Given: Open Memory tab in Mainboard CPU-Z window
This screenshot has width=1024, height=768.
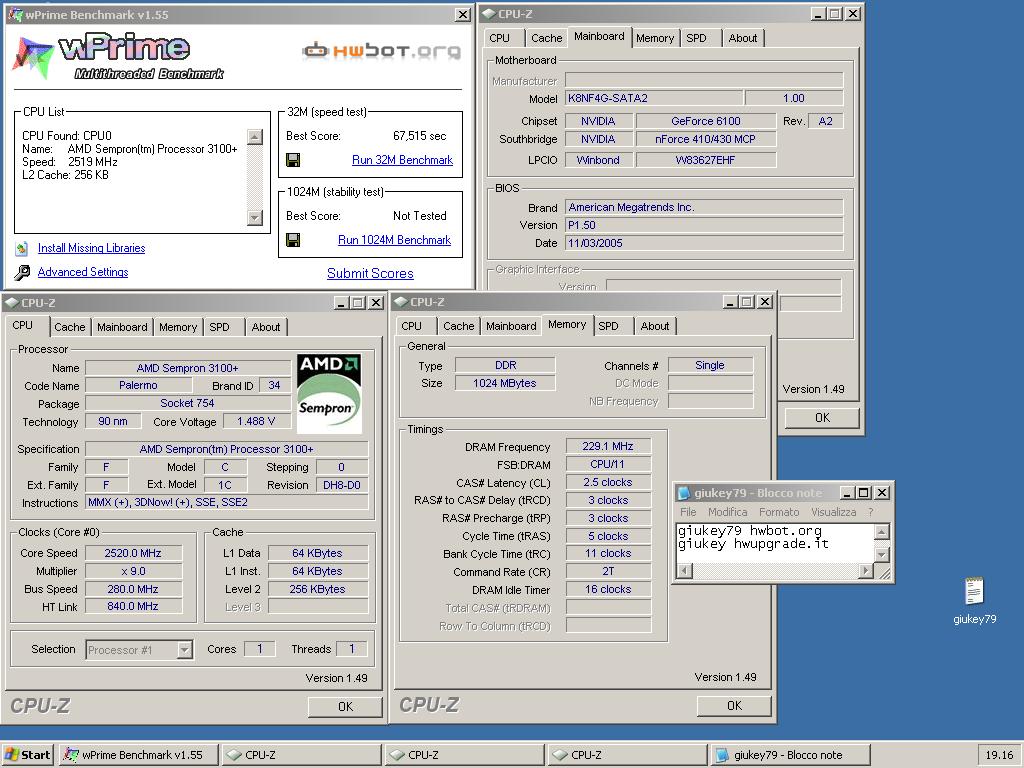Looking at the screenshot, I should click(654, 38).
